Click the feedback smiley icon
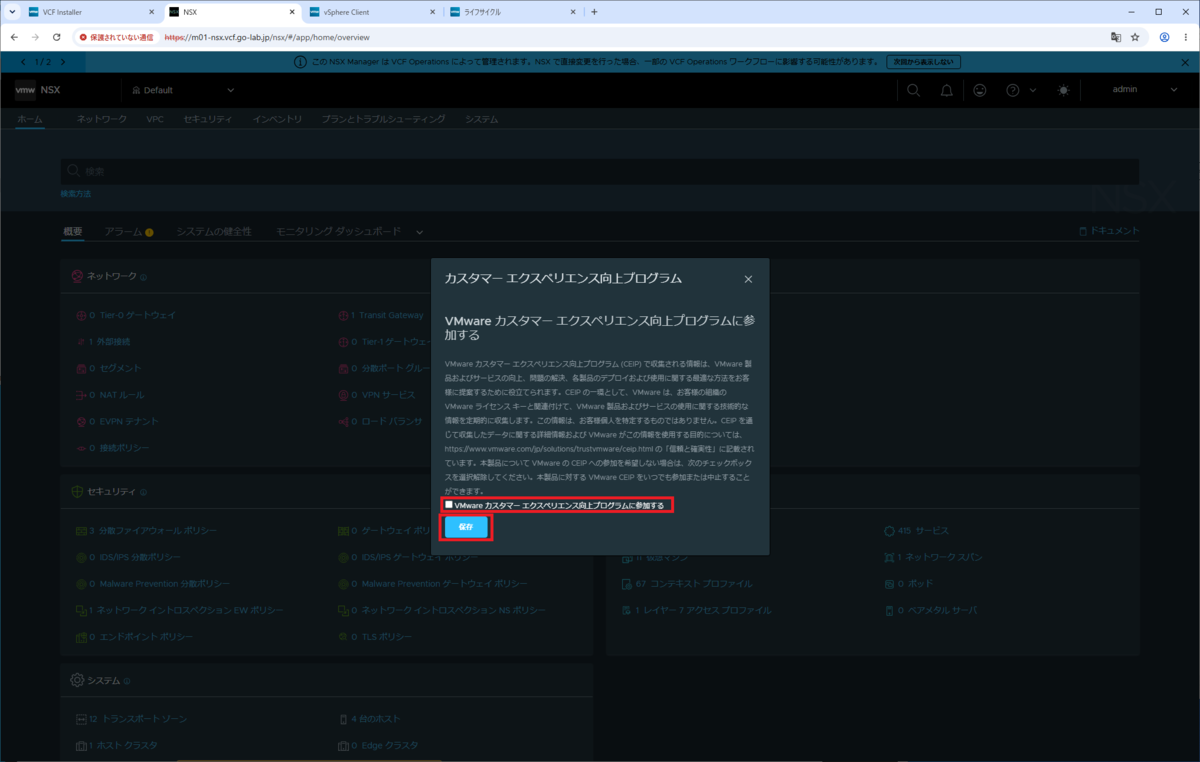 [x=979, y=90]
